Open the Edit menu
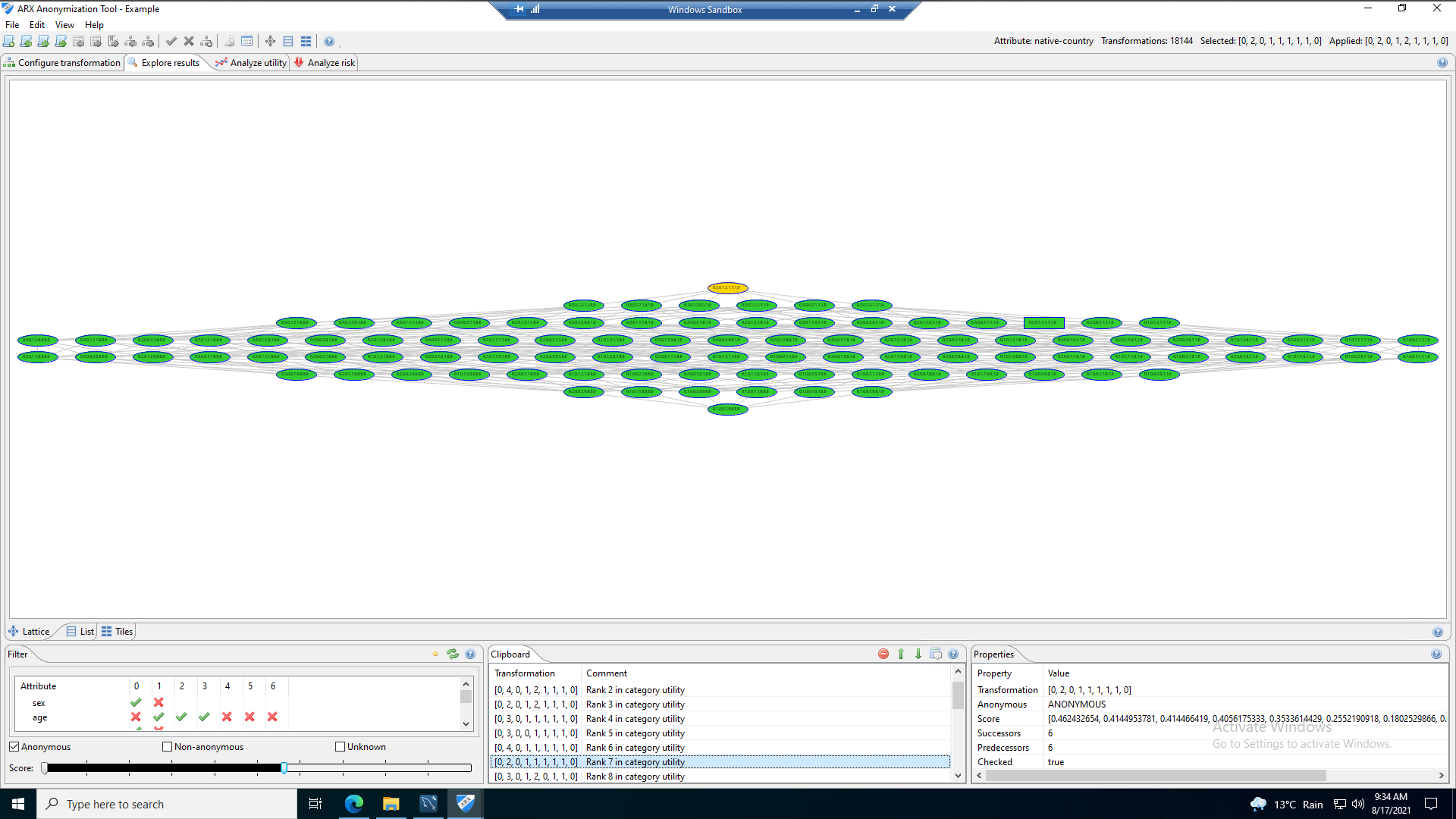1456x819 pixels. click(x=37, y=25)
